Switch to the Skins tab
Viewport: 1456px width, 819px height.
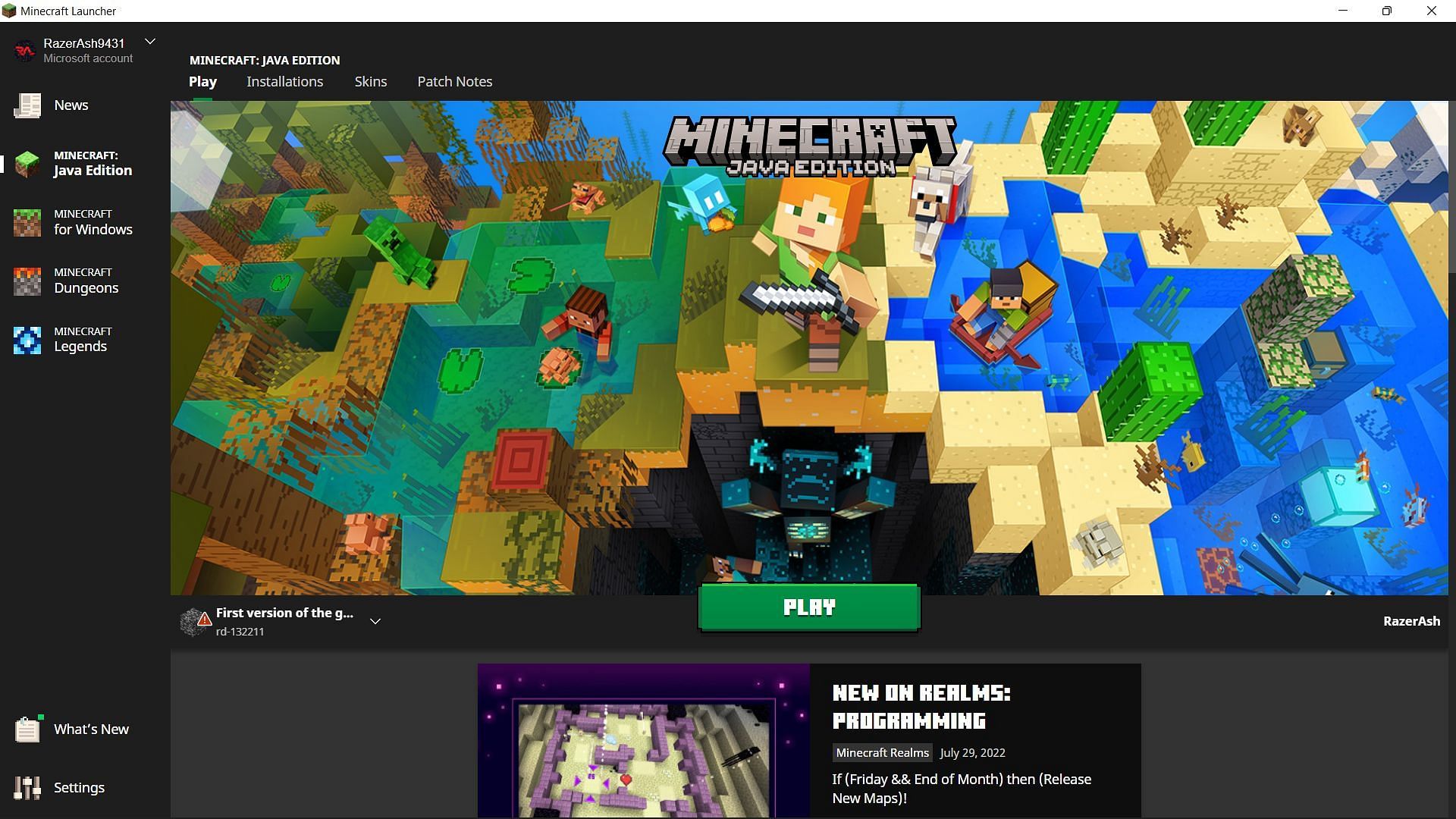tap(370, 81)
